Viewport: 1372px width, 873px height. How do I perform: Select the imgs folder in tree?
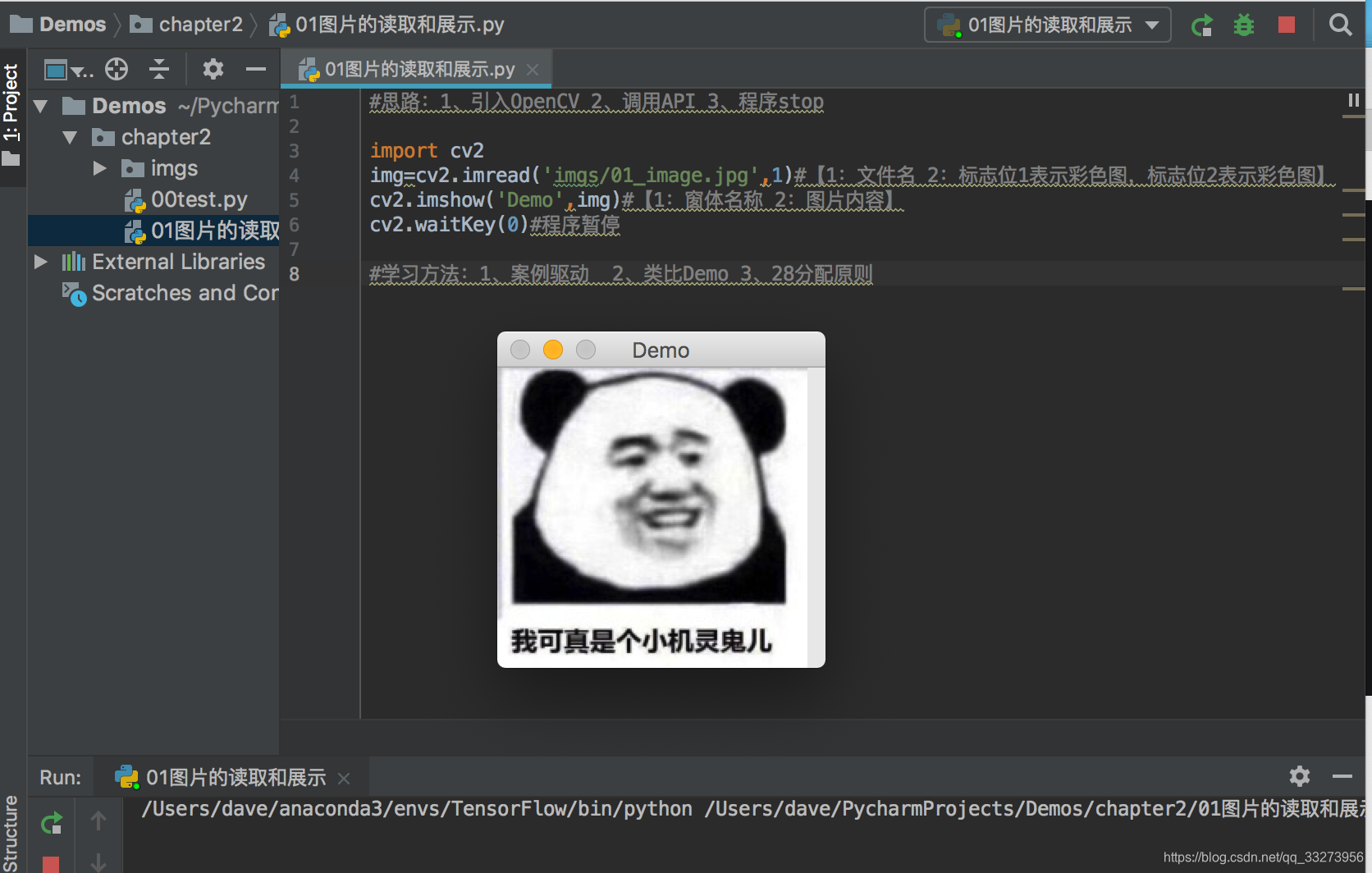[x=160, y=169]
